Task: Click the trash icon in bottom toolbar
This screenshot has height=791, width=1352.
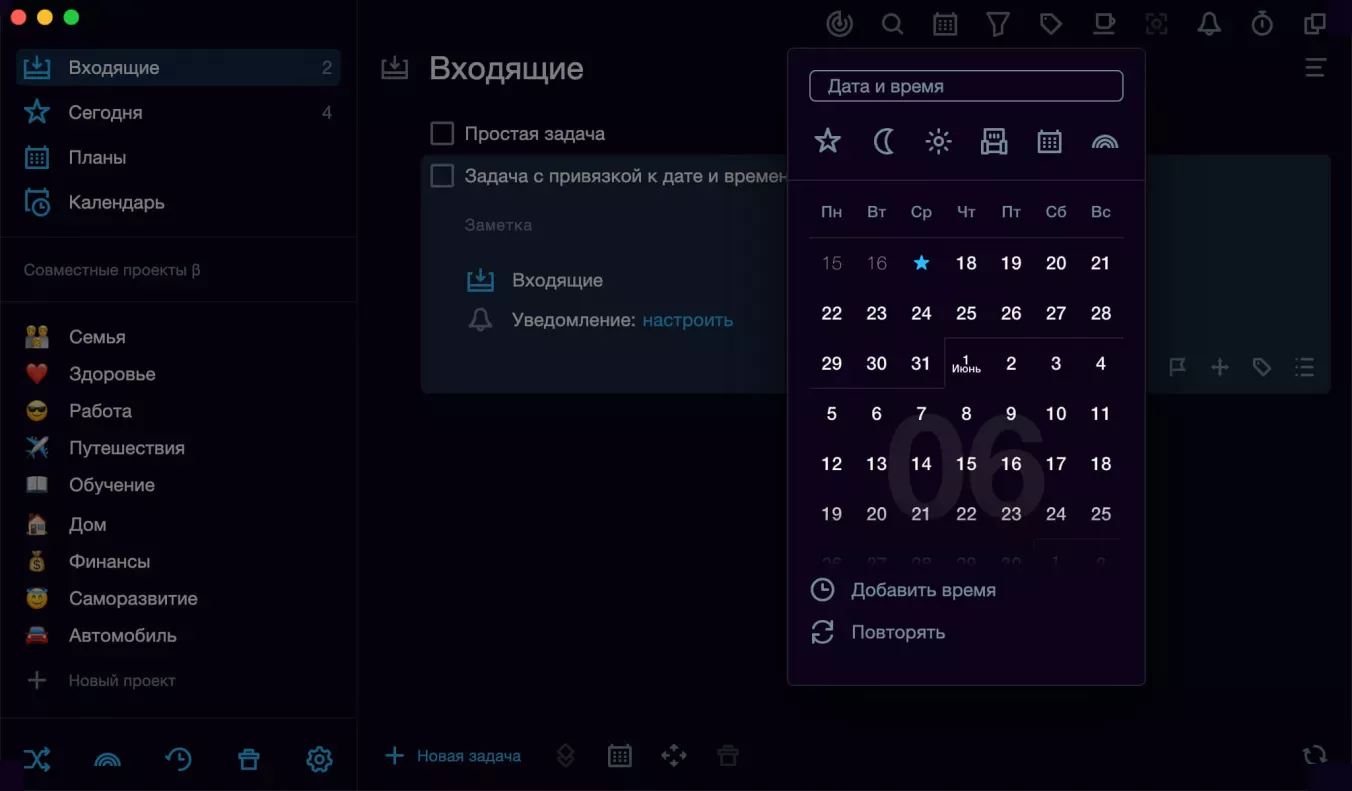Action: coord(728,756)
